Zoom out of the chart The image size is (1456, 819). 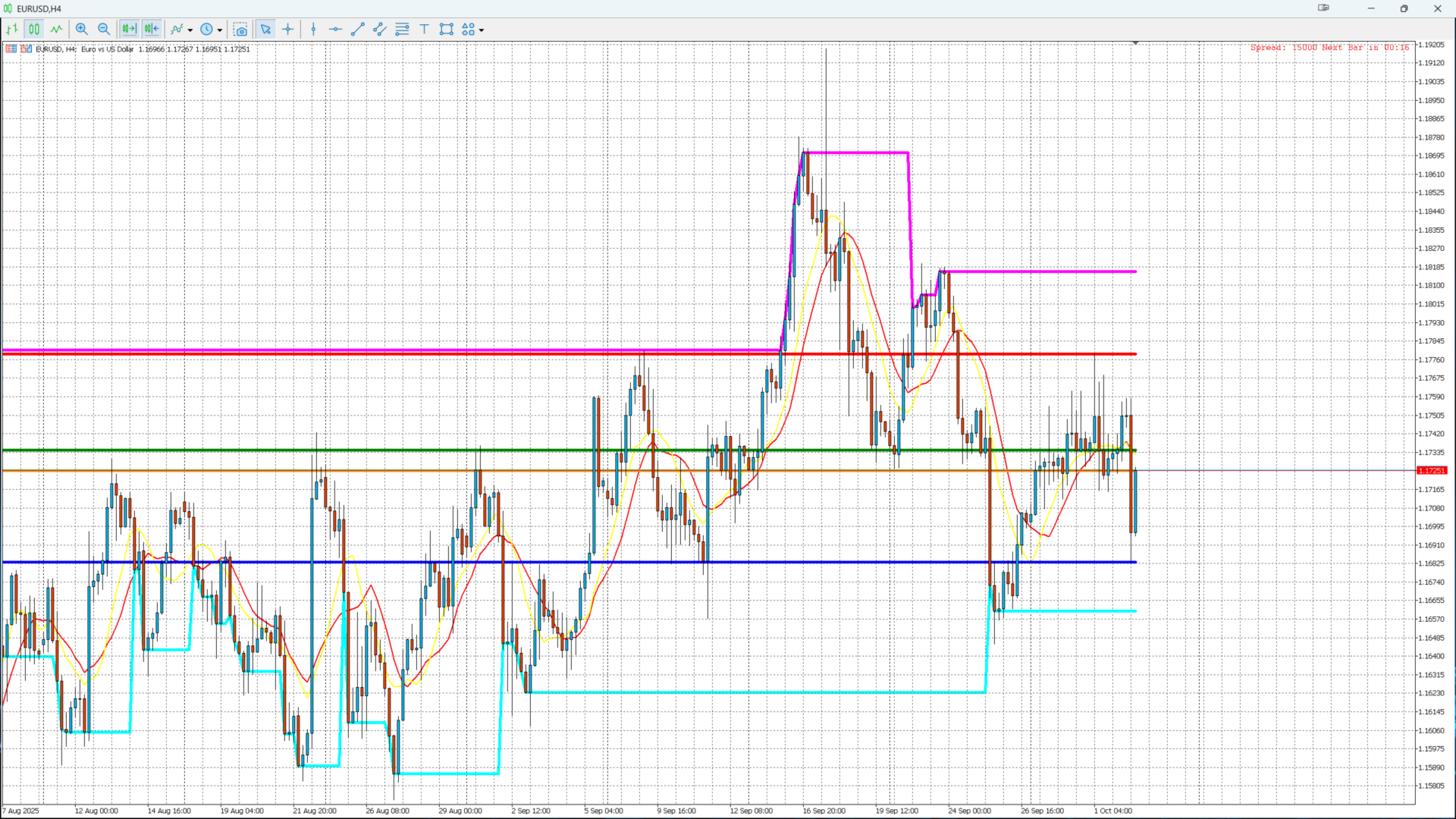click(x=104, y=29)
